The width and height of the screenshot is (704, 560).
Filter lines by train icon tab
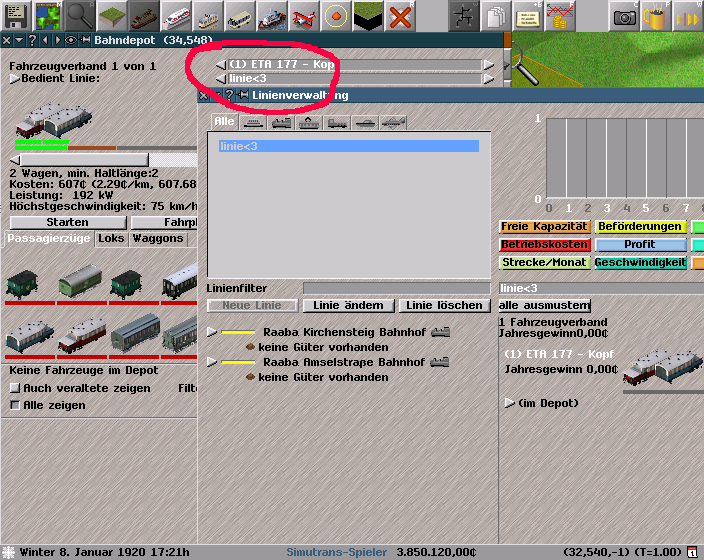tap(281, 122)
